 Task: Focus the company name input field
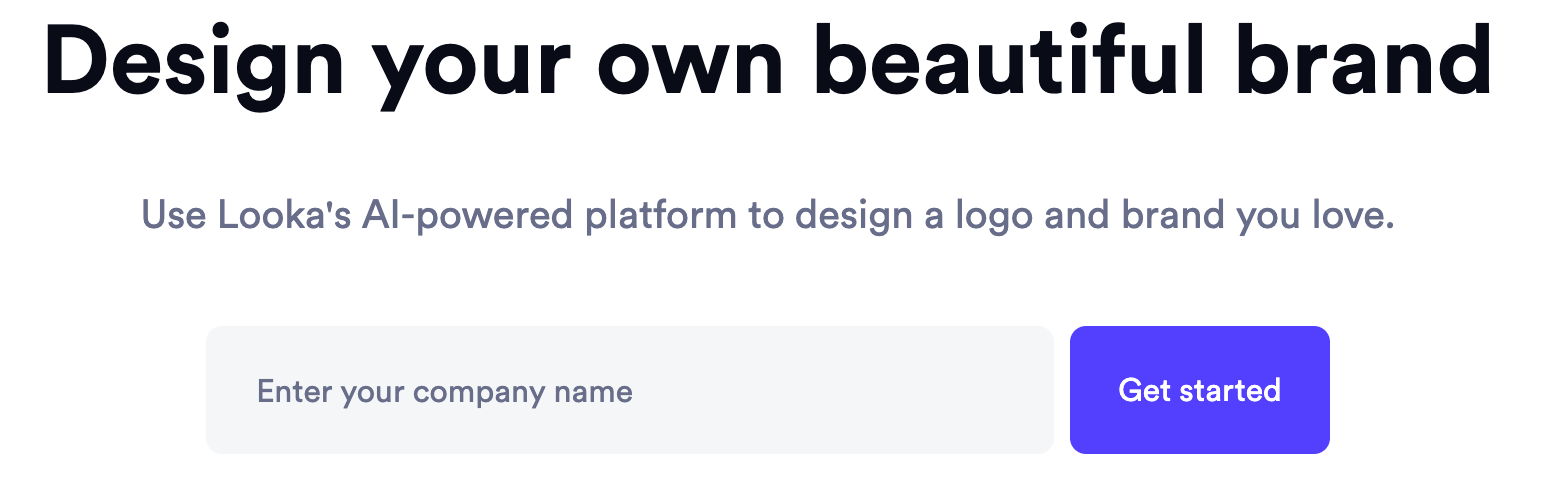point(629,390)
